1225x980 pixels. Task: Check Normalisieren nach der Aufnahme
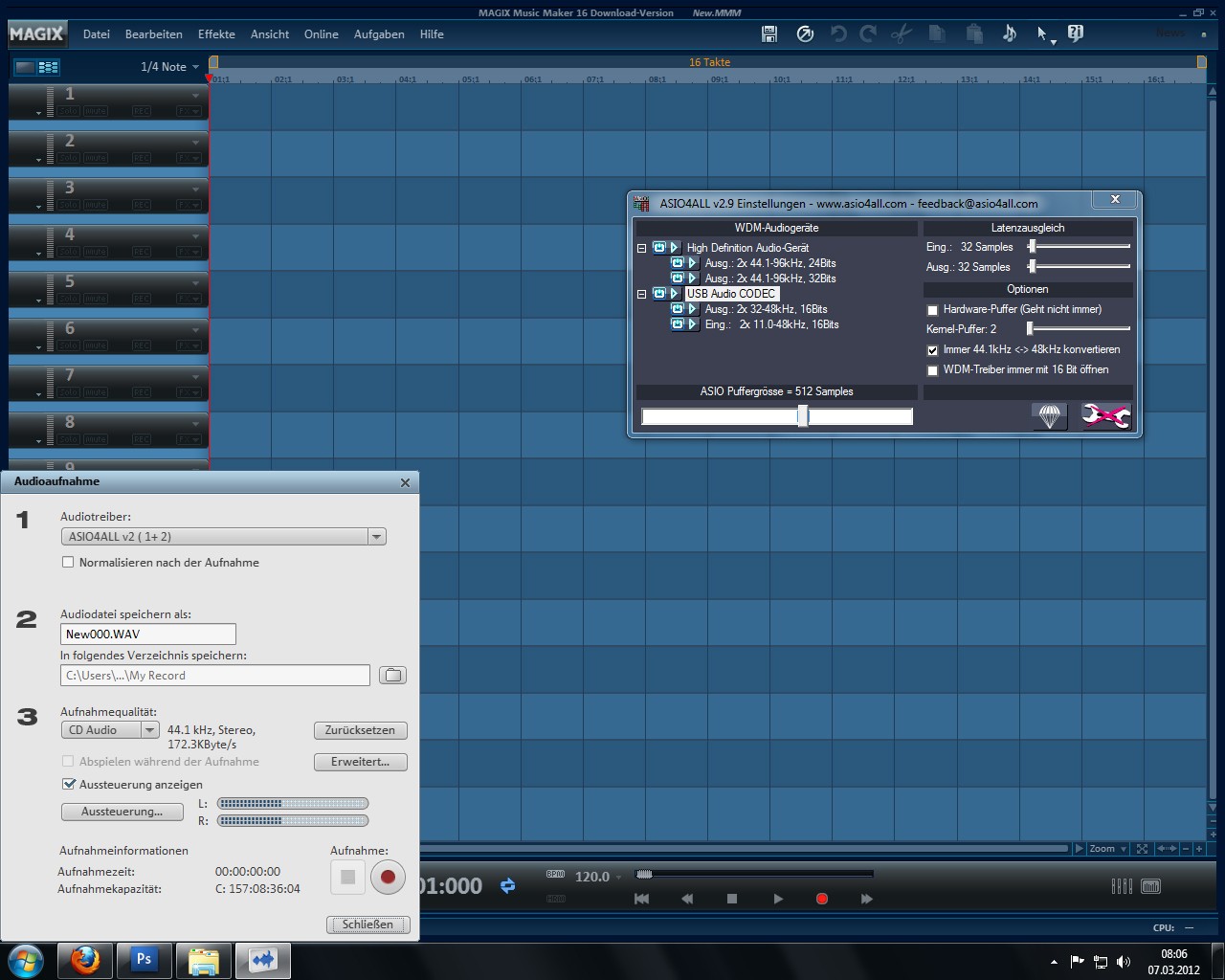tap(68, 562)
